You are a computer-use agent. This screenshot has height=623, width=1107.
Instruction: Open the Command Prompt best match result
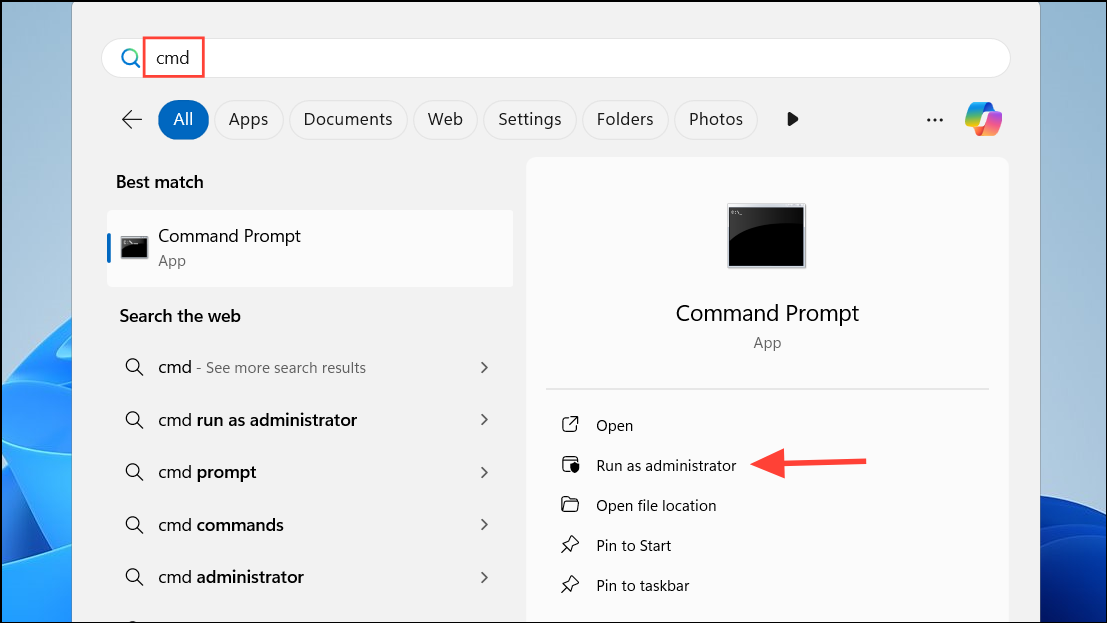pyautogui.click(x=310, y=248)
